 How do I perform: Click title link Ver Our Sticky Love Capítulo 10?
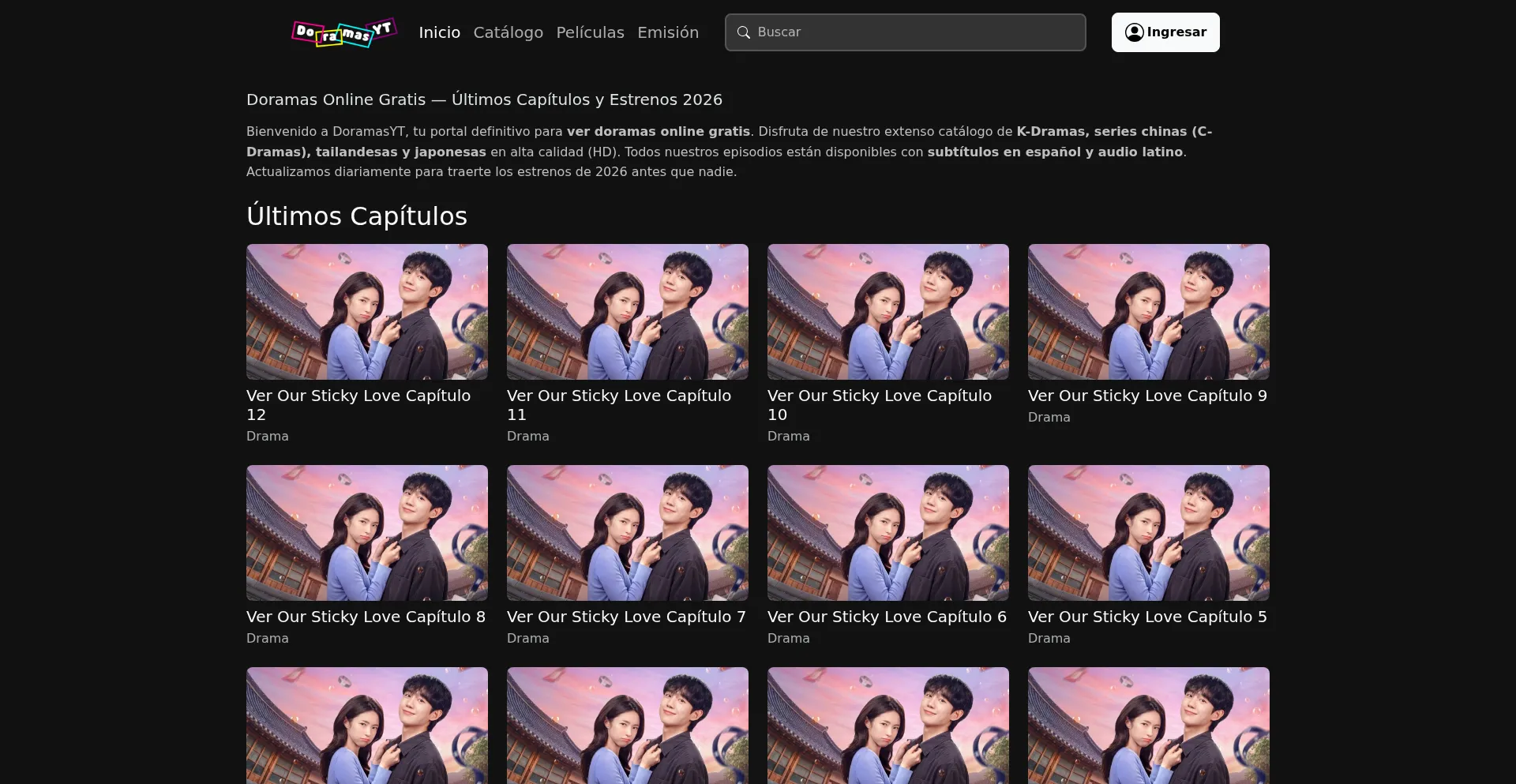coord(880,405)
